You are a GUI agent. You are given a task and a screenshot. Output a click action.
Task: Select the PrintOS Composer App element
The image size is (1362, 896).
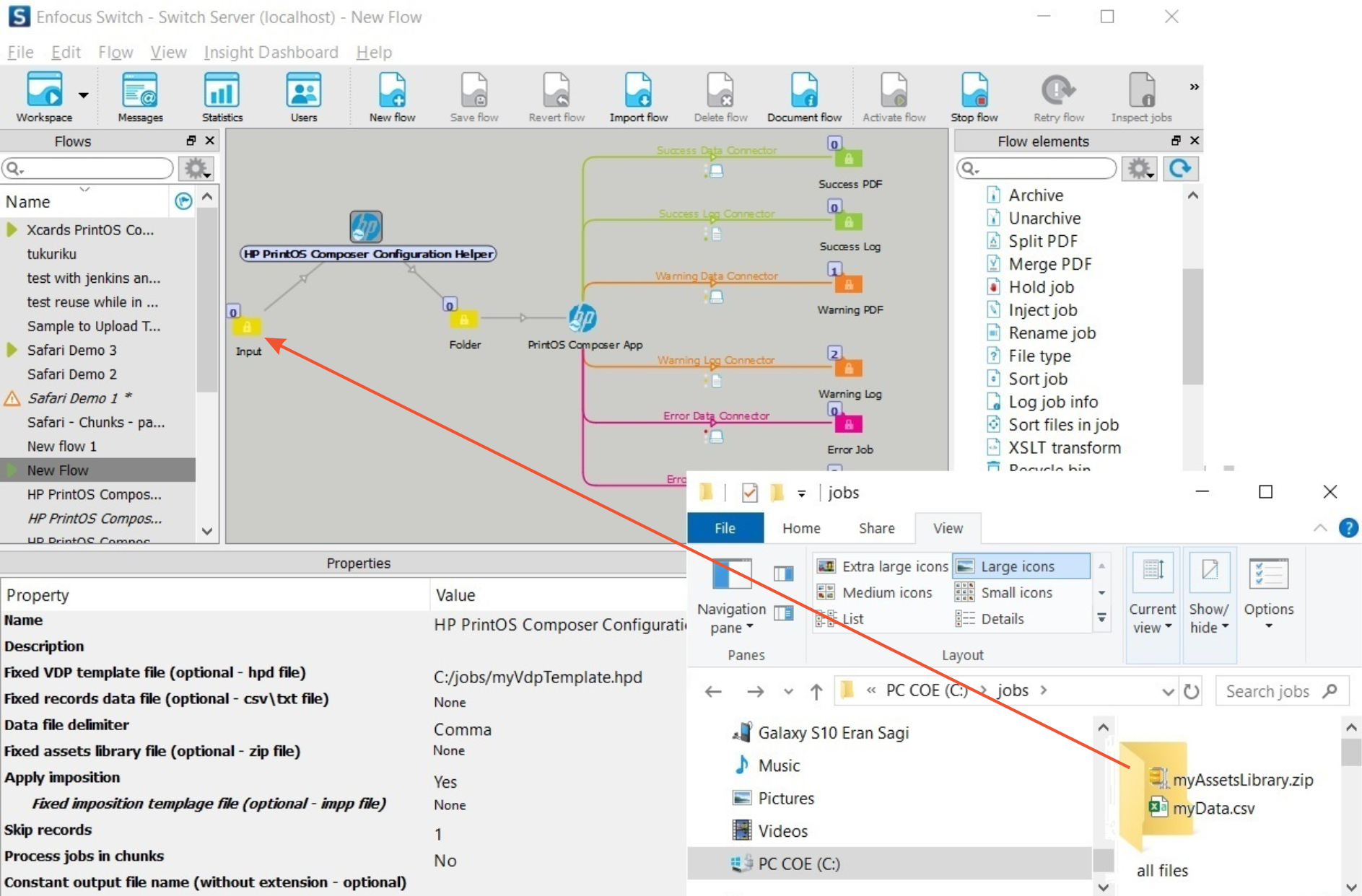click(582, 317)
